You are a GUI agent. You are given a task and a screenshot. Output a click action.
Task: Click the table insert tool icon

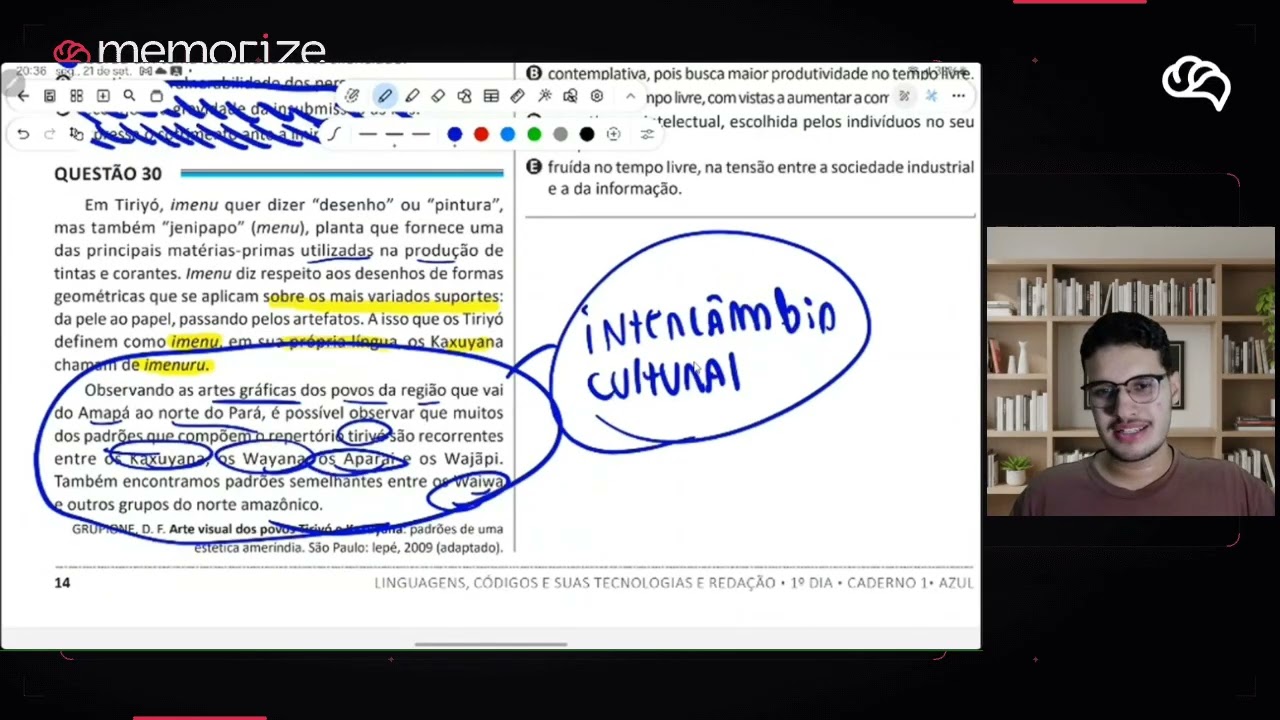491,96
